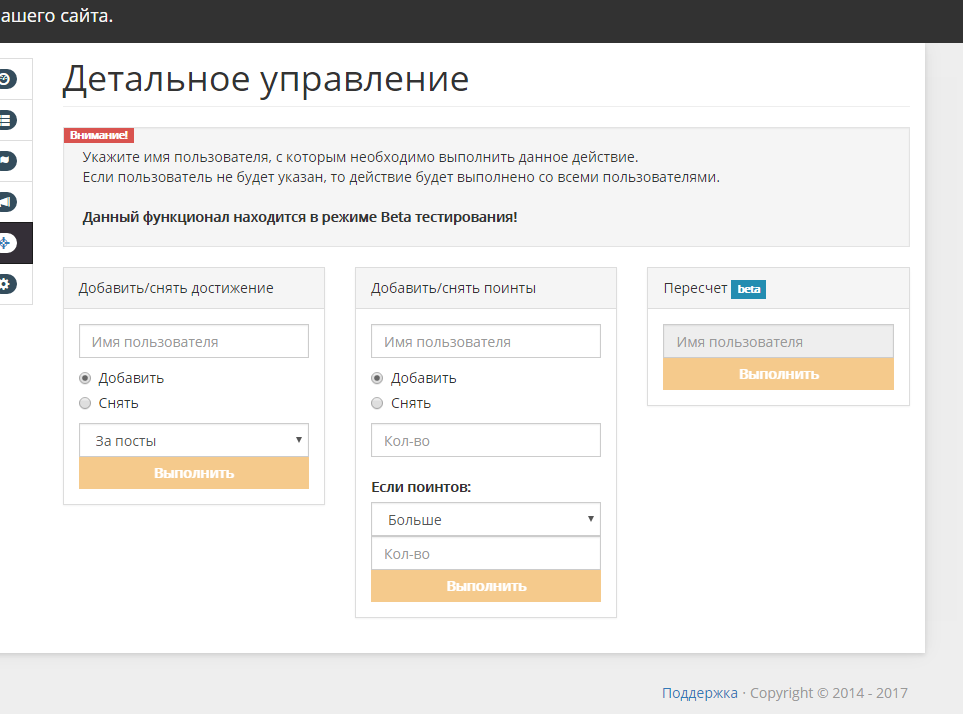
Task: Select Снять radio in points panel
Action: [x=377, y=403]
